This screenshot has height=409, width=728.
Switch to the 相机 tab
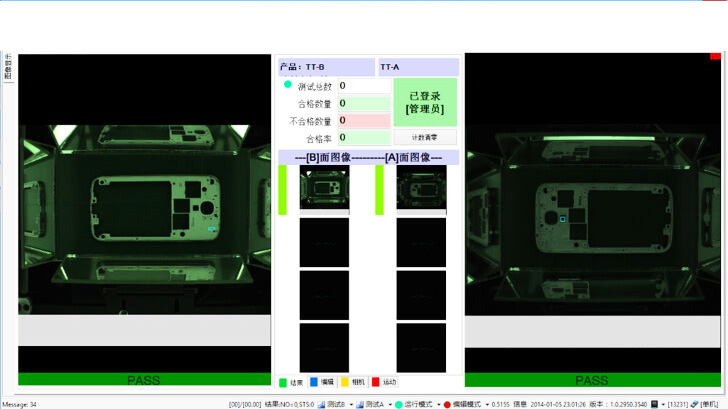(353, 382)
